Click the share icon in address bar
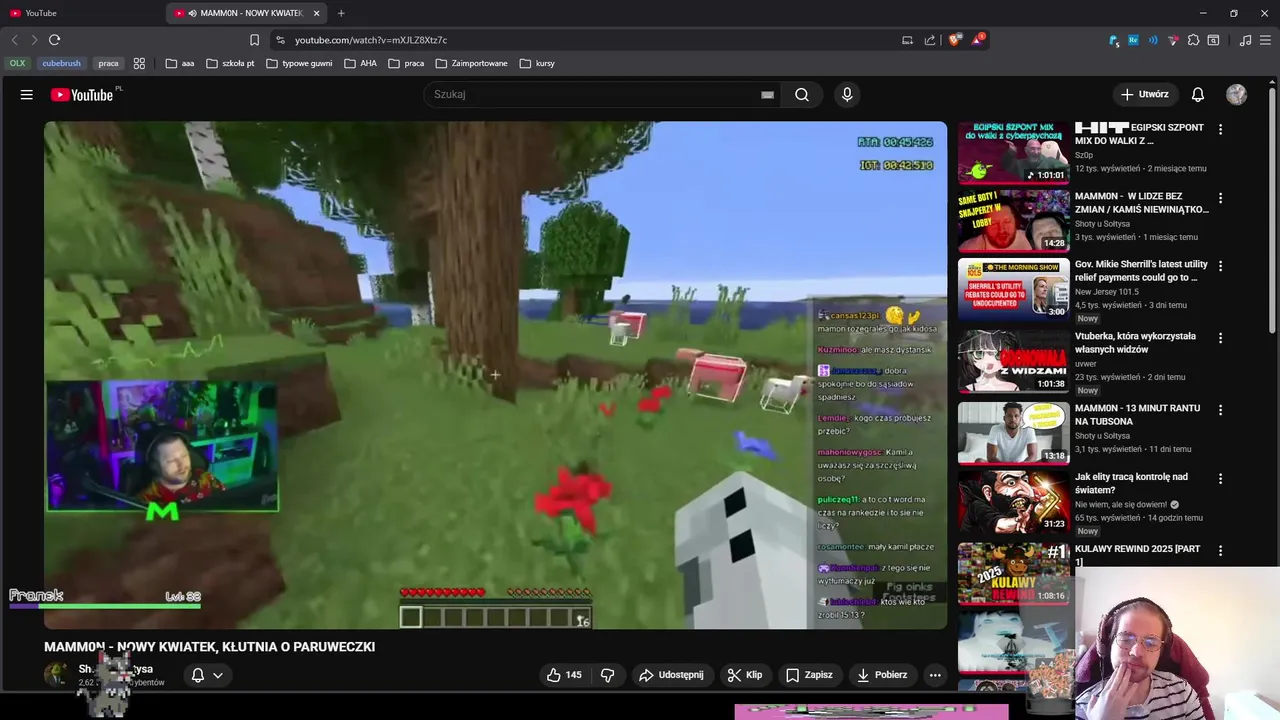 coord(930,40)
